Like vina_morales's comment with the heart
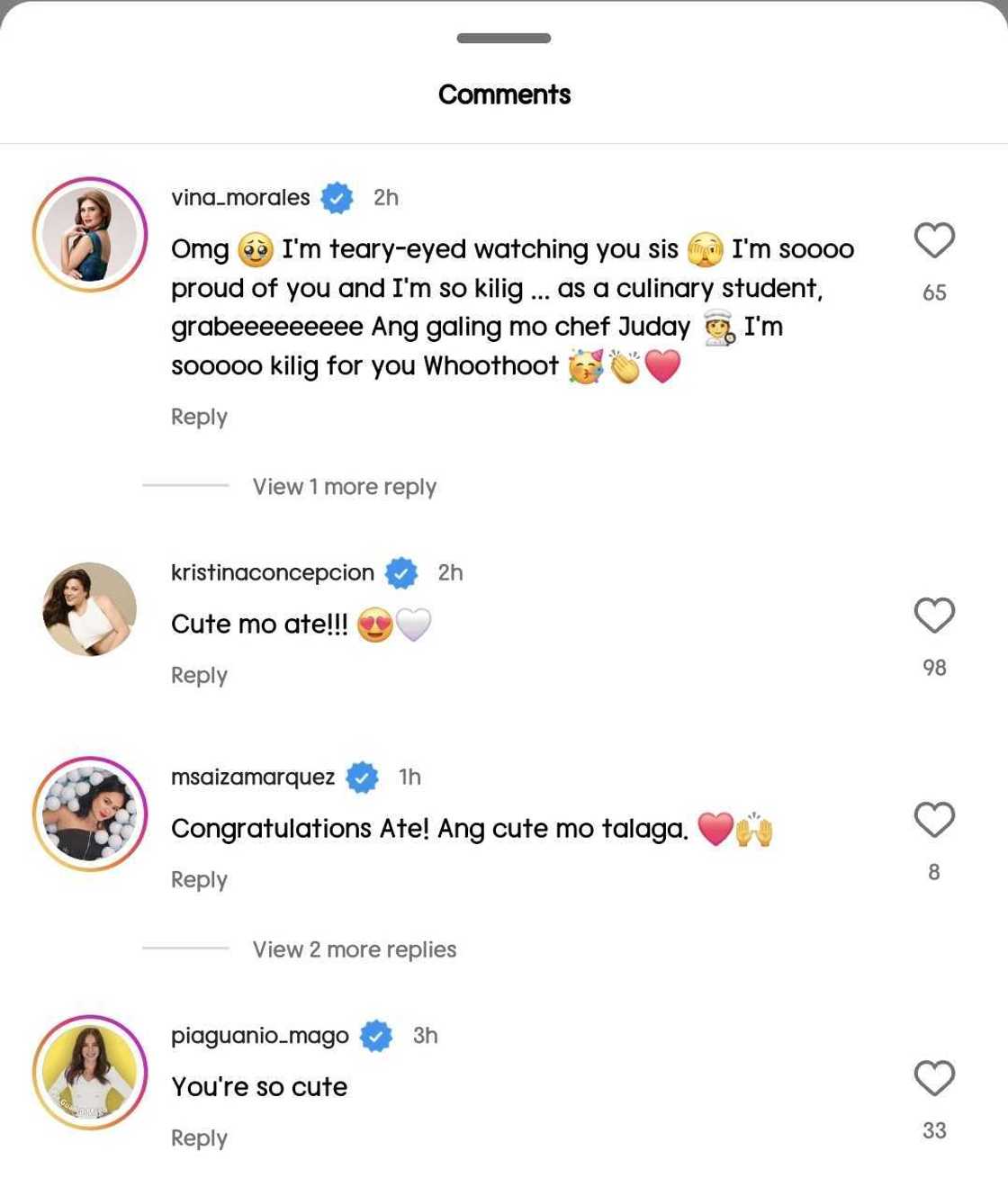Image resolution: width=1008 pixels, height=1187 pixels. [933, 240]
